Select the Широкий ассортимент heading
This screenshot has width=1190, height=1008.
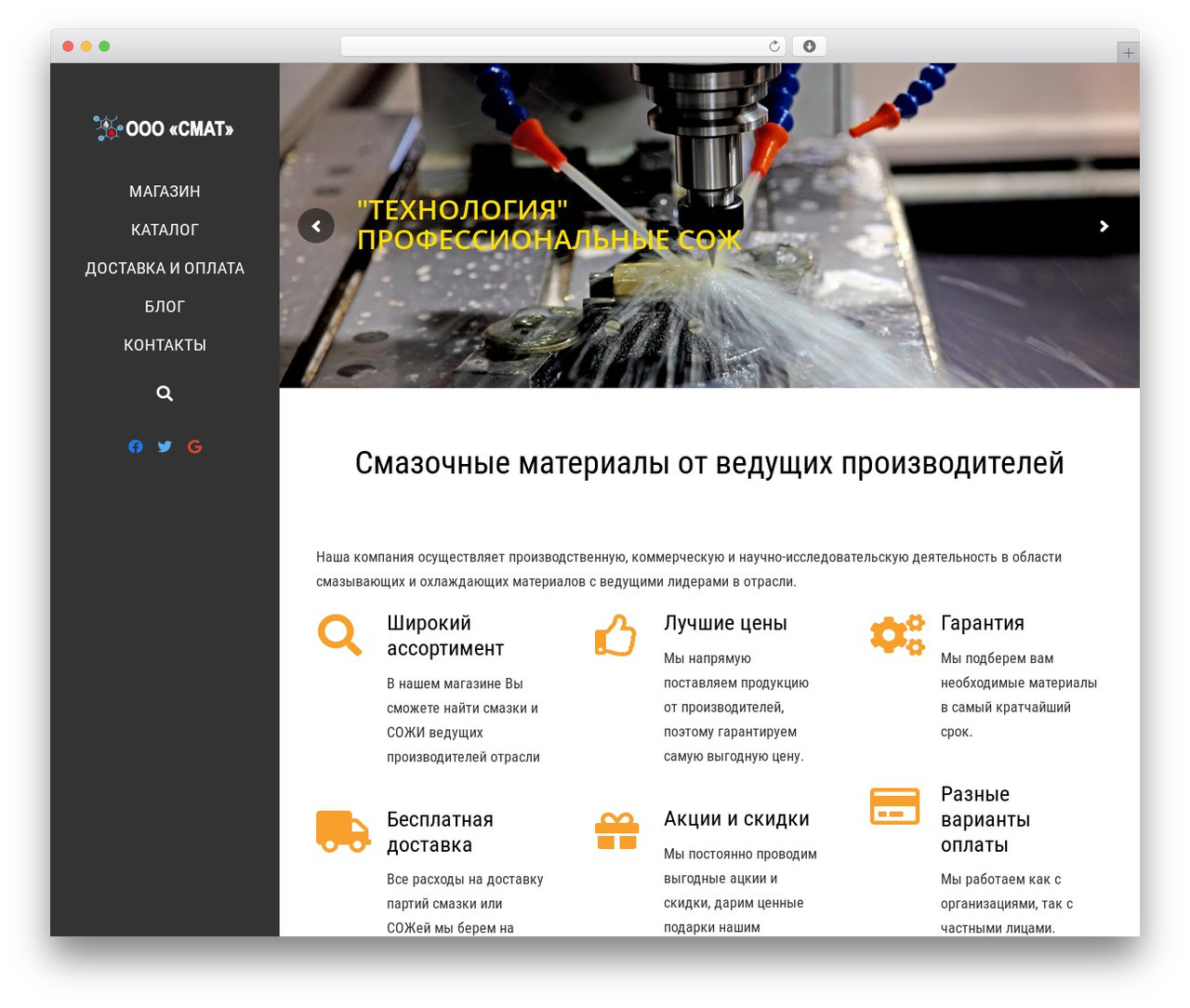coord(445,635)
